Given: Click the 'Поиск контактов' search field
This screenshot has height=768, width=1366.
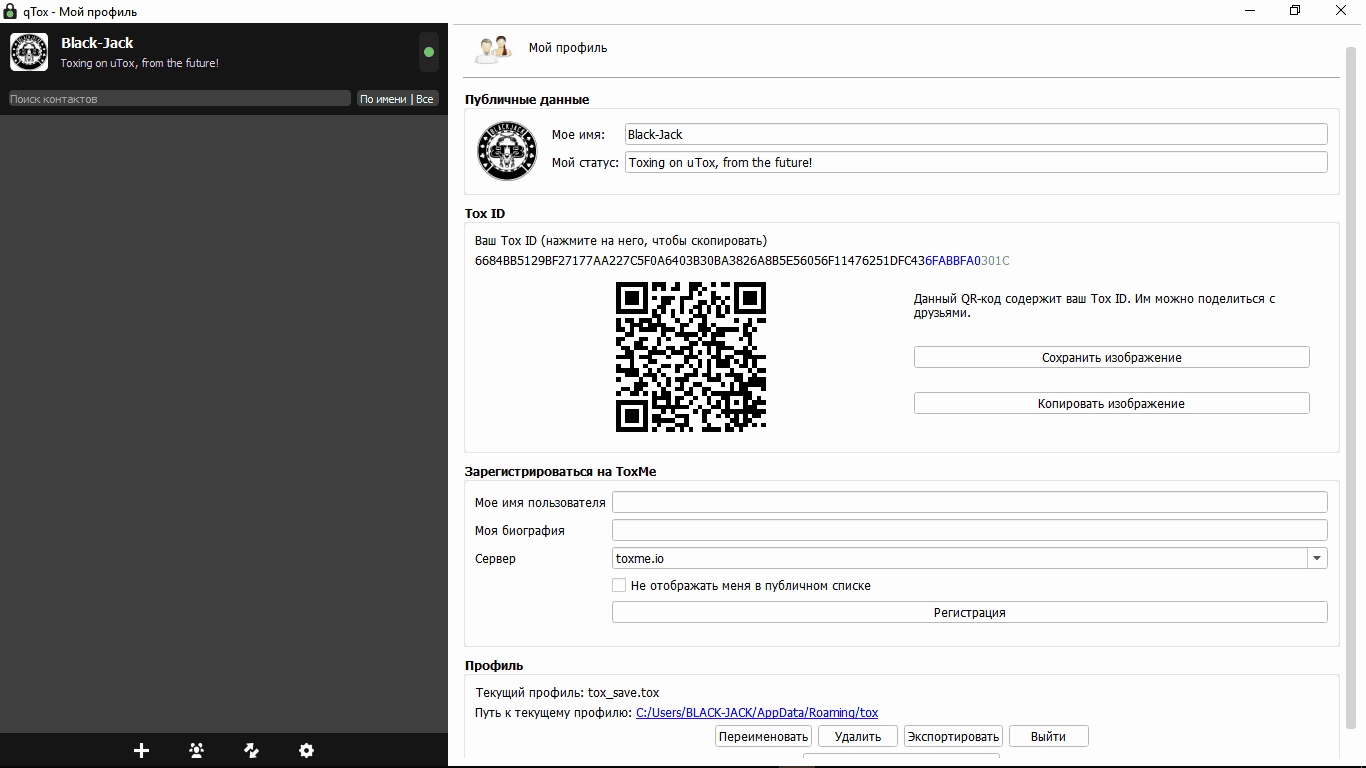Looking at the screenshot, I should tap(180, 98).
